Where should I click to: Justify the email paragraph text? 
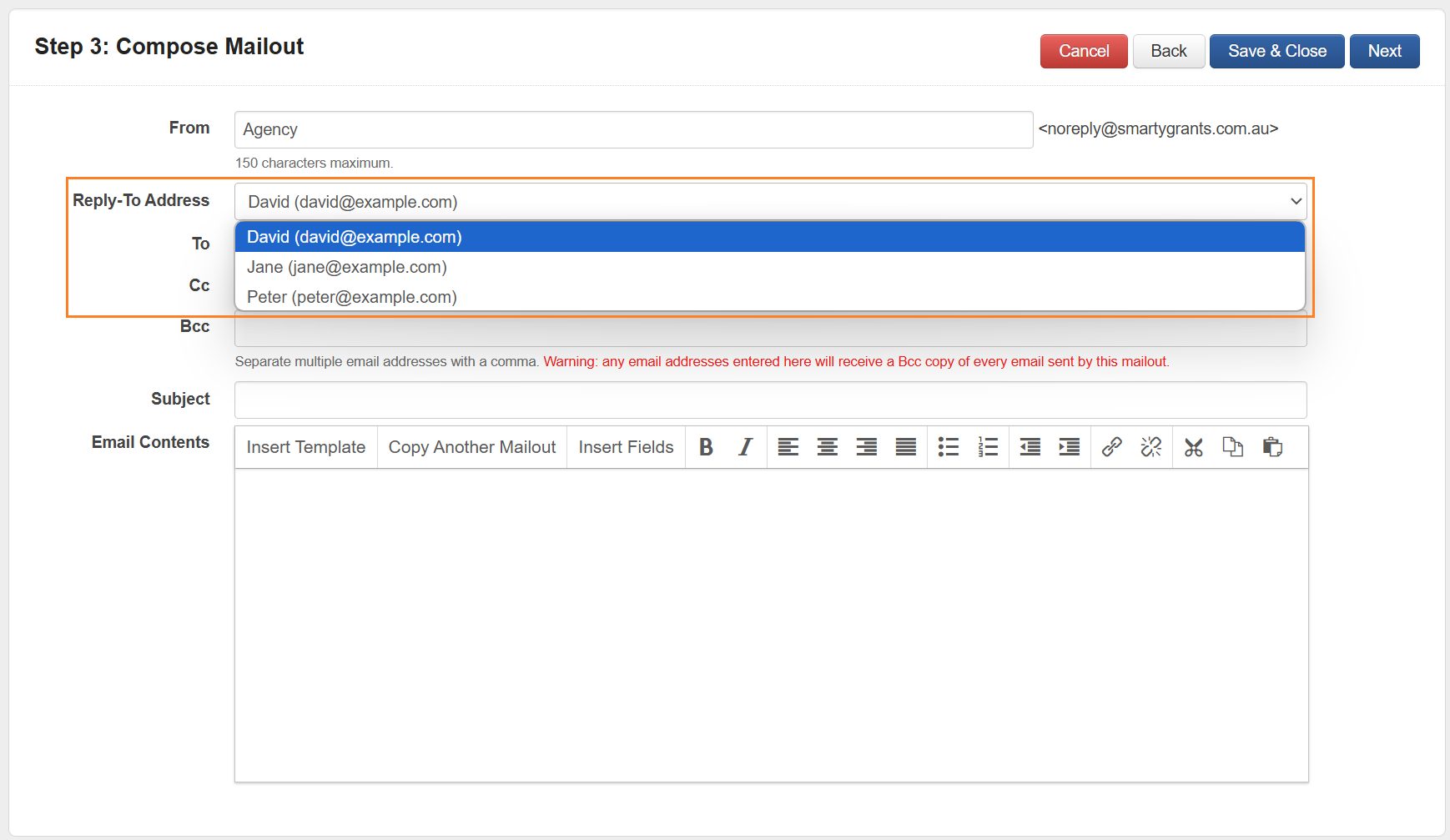(x=905, y=447)
